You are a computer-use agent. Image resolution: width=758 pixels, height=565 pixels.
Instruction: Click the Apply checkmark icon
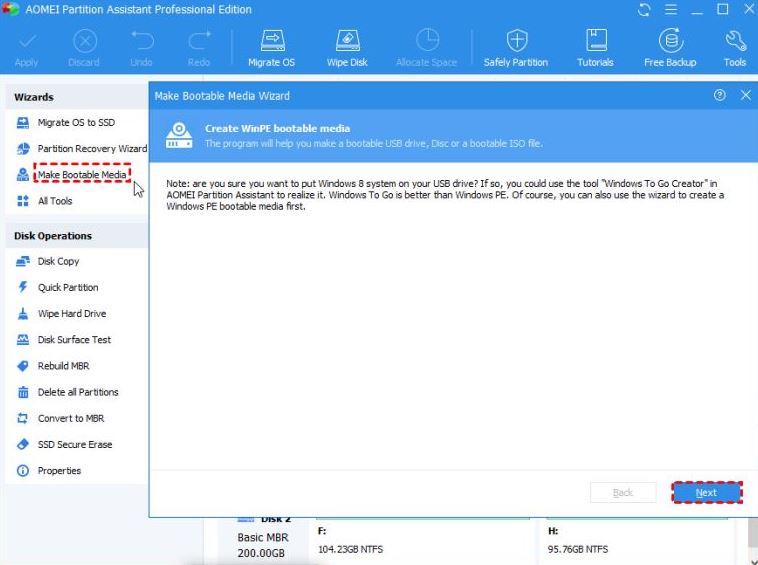point(27,41)
